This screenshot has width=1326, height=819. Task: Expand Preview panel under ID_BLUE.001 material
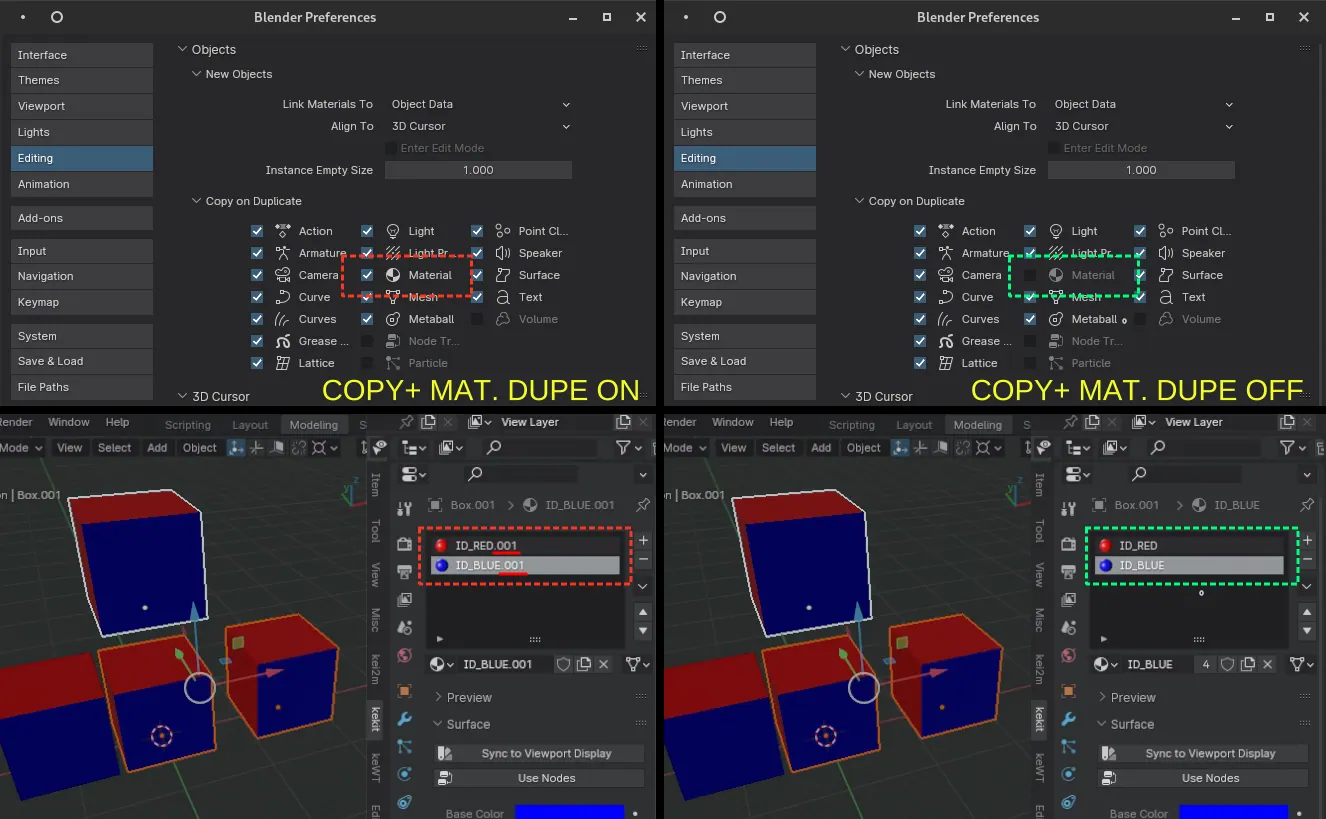pos(469,697)
